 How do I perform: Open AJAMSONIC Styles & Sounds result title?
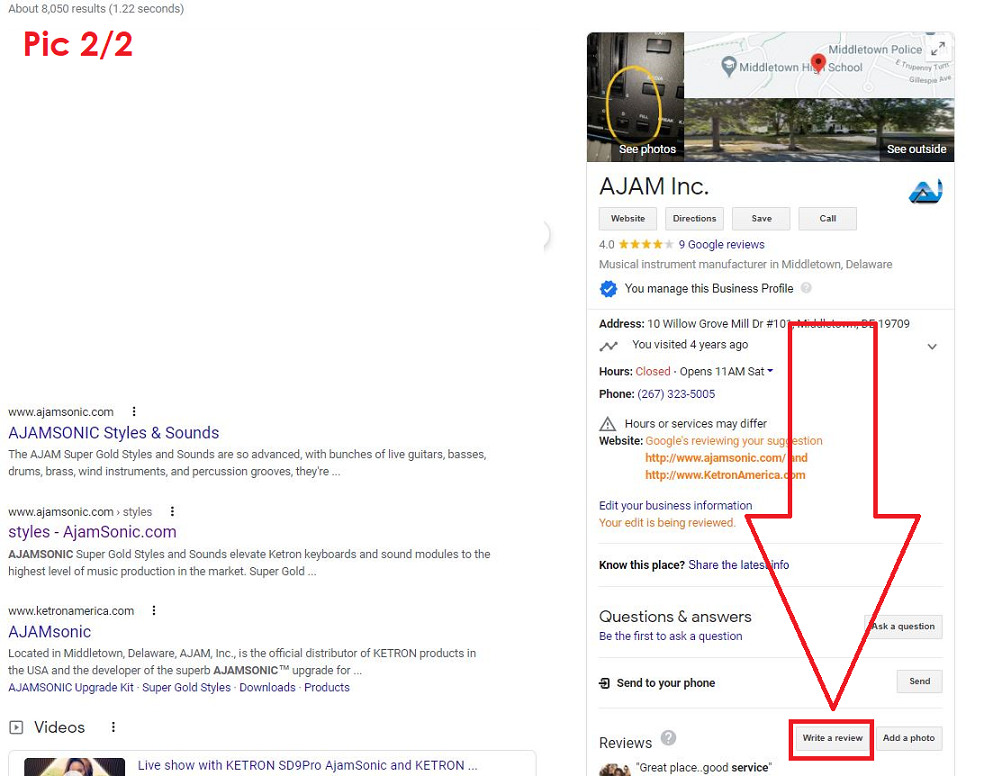[114, 433]
